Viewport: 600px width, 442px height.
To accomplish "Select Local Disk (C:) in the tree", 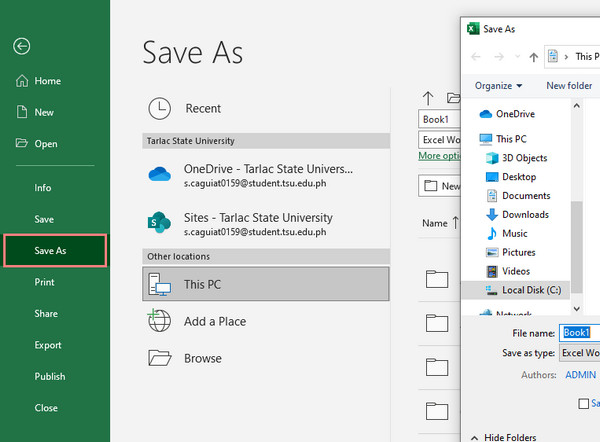I will click(x=516, y=290).
